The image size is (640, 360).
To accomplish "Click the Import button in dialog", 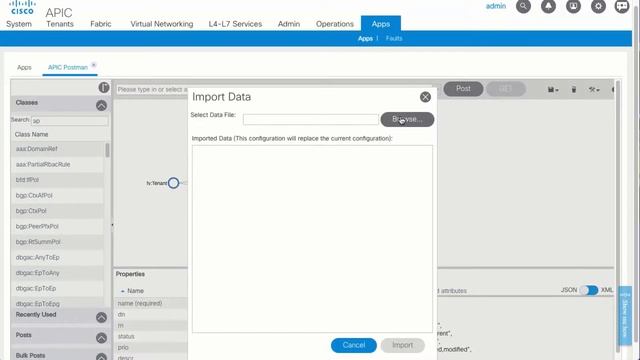I will pos(402,345).
